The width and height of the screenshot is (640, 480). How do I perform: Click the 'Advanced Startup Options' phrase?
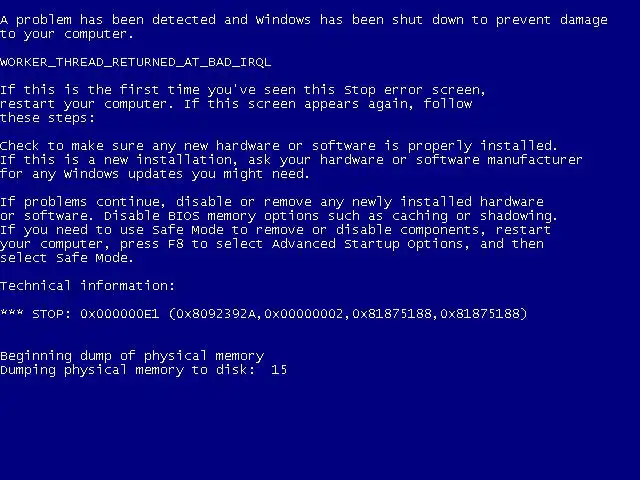(367, 244)
